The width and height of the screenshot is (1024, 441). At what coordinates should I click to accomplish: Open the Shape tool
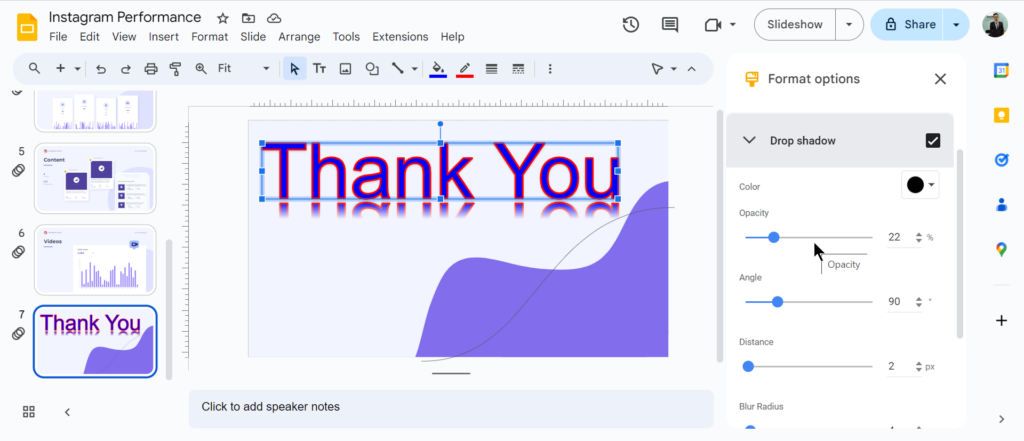[x=372, y=69]
